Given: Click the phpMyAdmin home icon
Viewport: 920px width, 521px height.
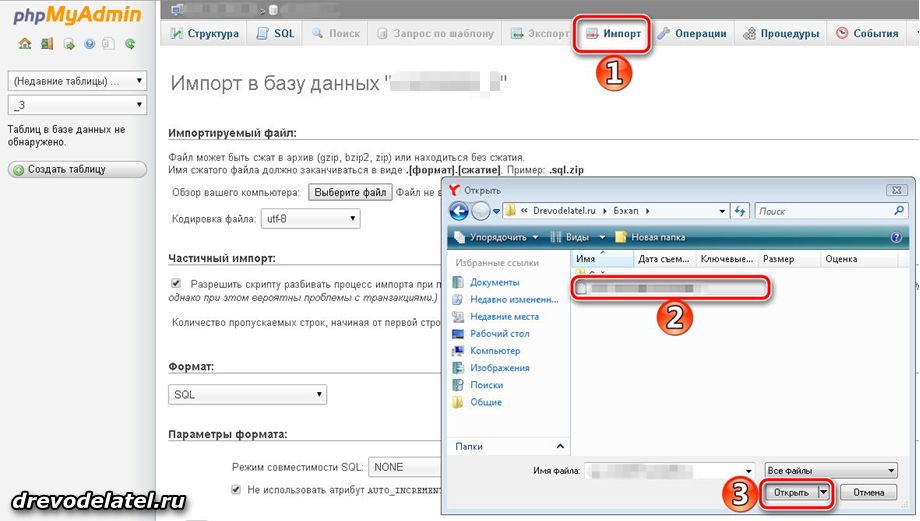Looking at the screenshot, I should coord(25,45).
